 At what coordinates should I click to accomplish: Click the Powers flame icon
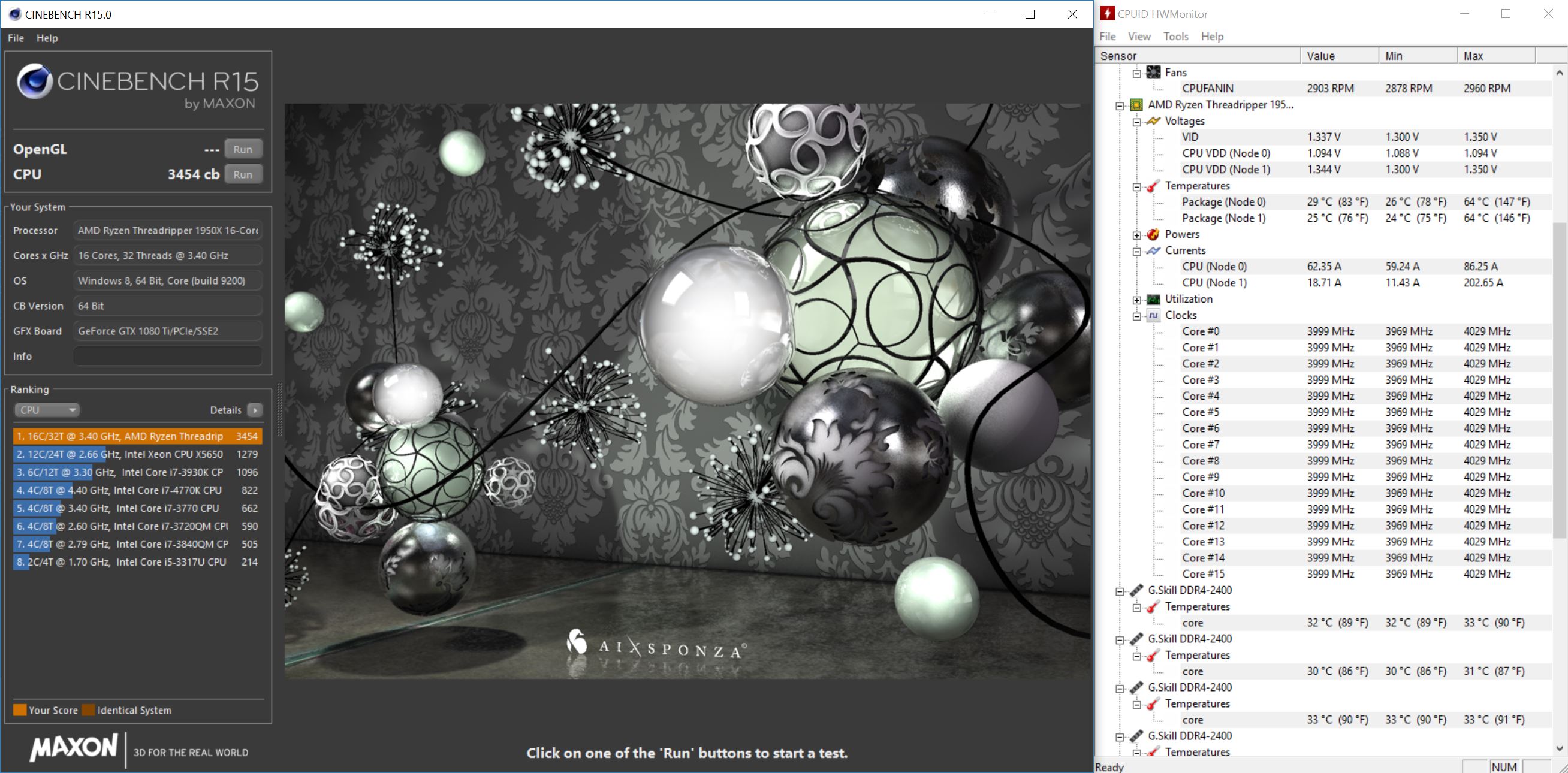coord(1153,234)
